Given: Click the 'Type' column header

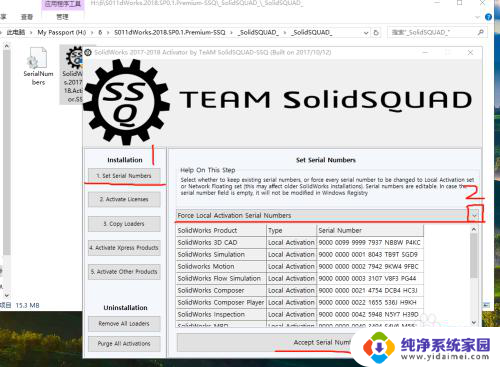Looking at the screenshot, I should (291, 230).
